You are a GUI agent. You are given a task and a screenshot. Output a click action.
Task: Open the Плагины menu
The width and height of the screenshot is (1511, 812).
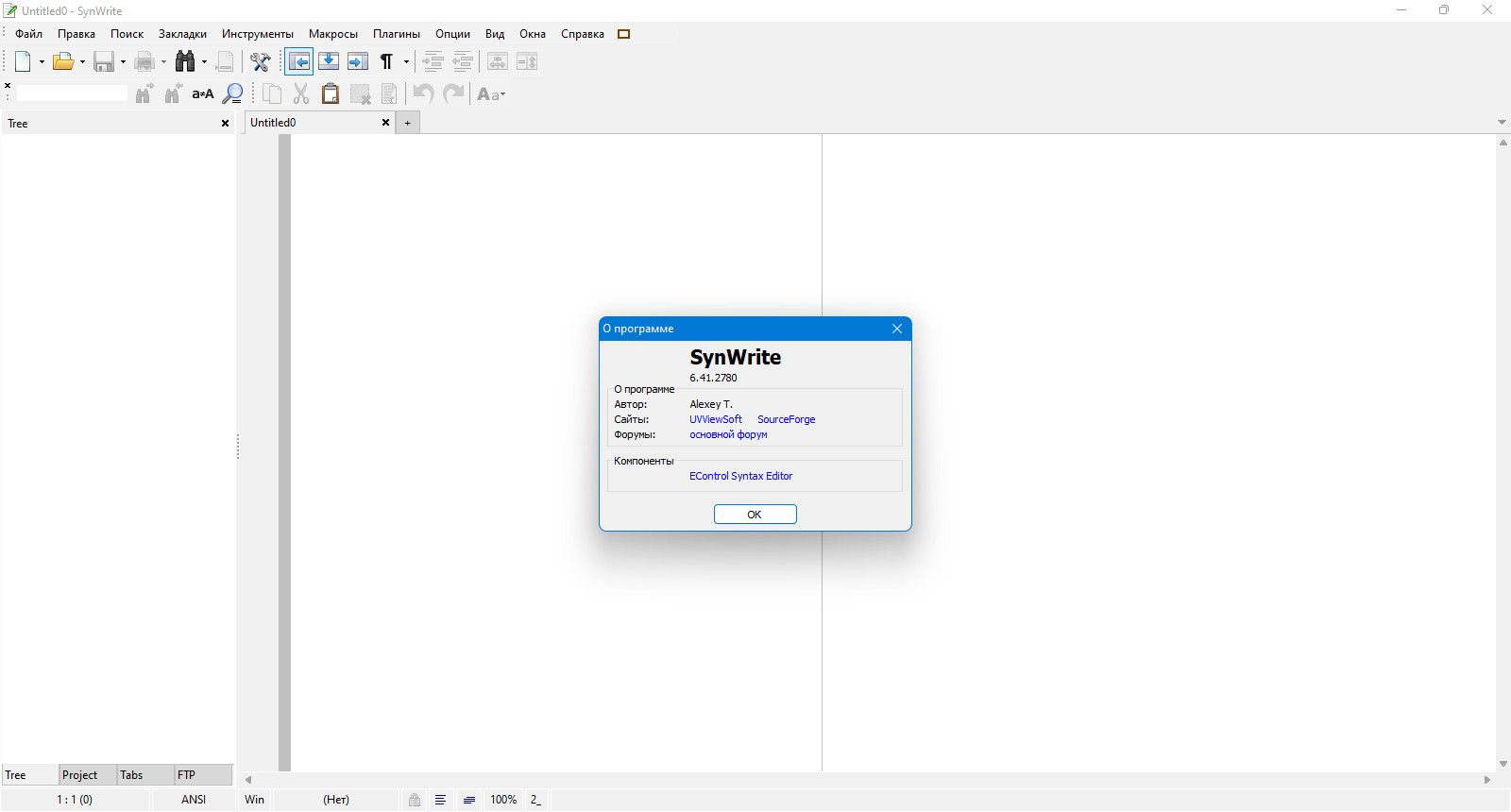396,34
